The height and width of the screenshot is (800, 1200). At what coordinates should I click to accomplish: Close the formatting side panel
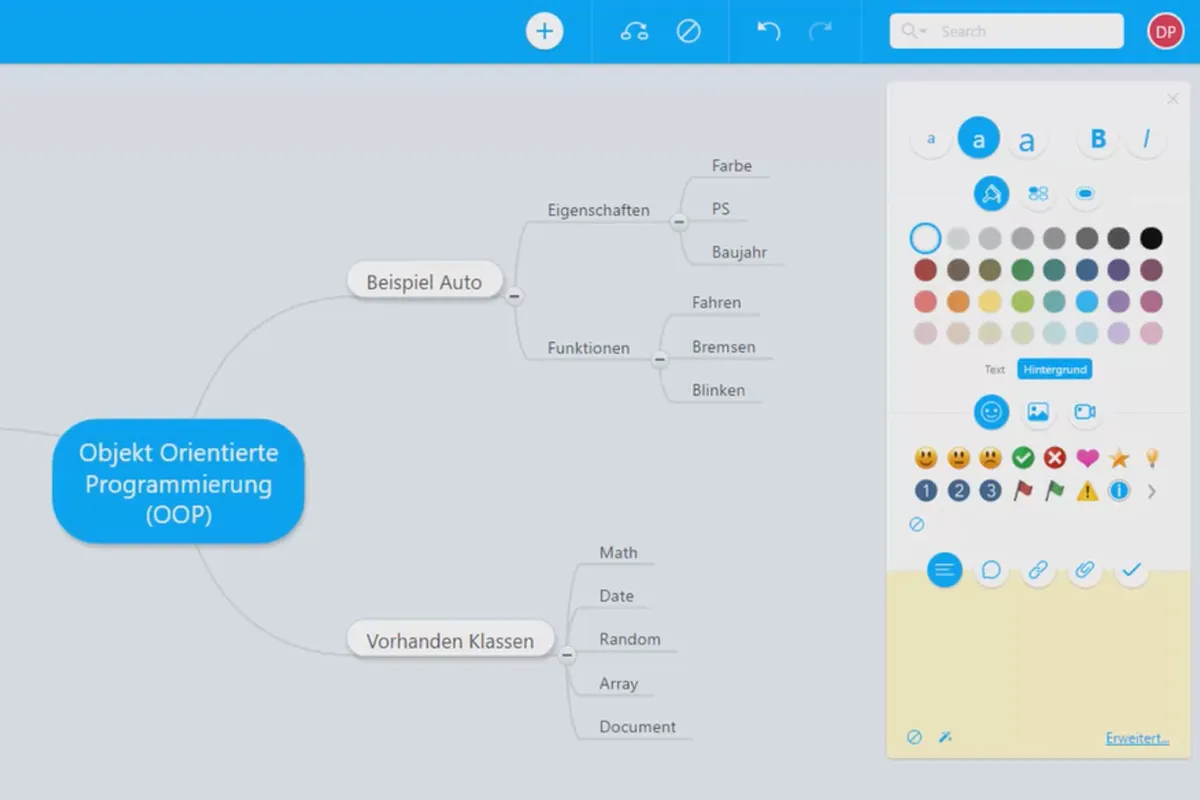pos(1173,99)
